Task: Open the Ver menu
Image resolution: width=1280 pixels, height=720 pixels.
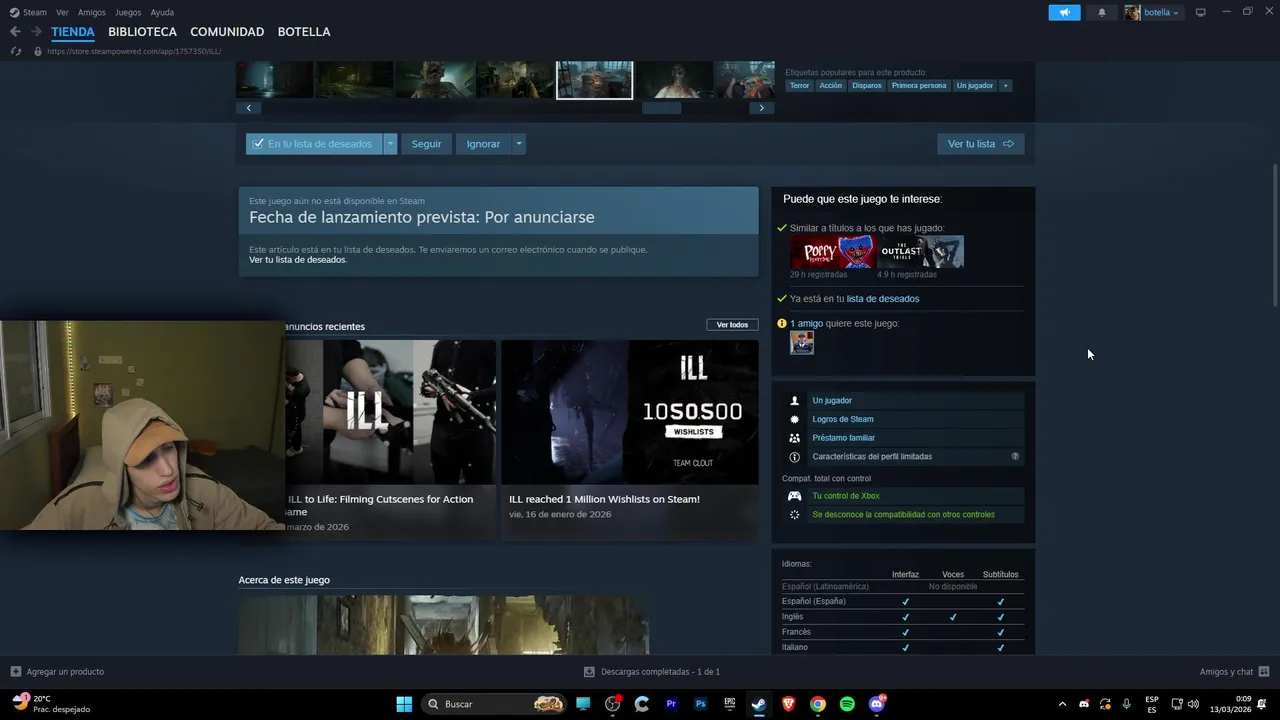Action: coord(62,12)
